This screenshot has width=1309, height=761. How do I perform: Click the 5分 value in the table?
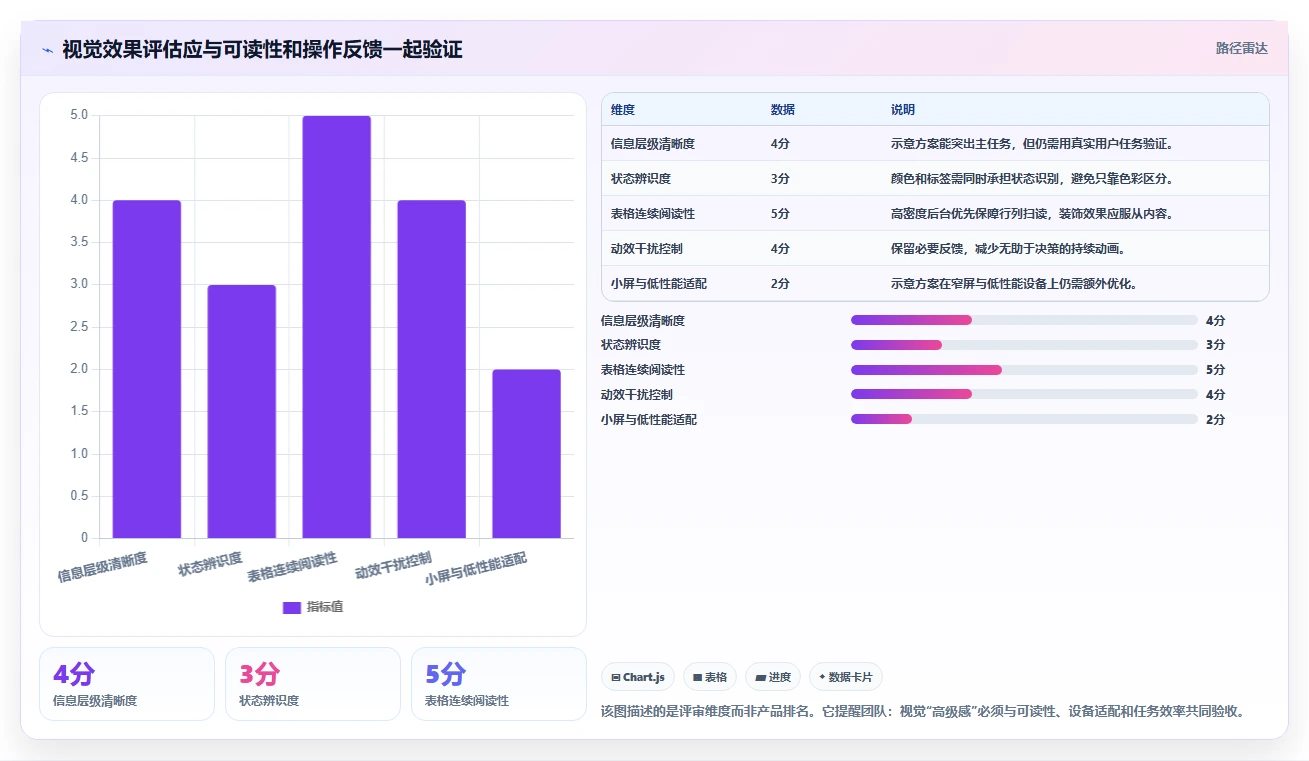[x=780, y=214]
